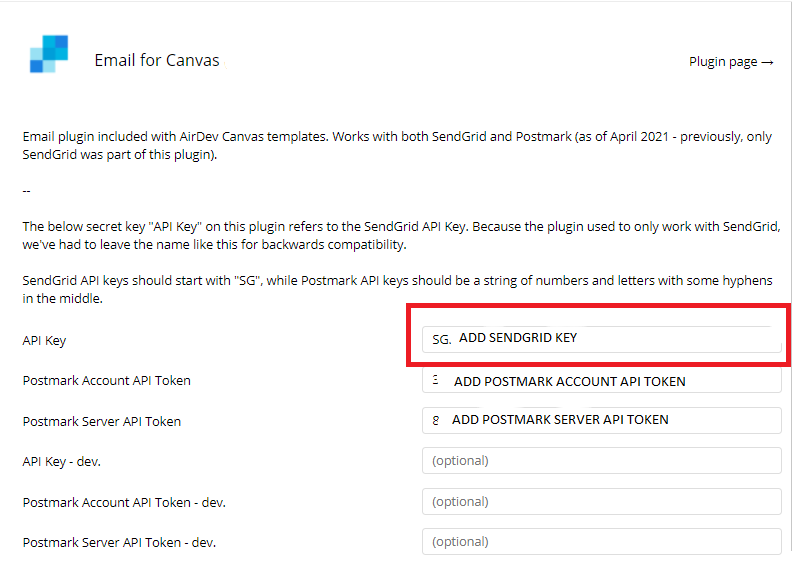Focus the API Key input containing SG.
Image resolution: width=792 pixels, height=564 pixels.
pos(601,339)
